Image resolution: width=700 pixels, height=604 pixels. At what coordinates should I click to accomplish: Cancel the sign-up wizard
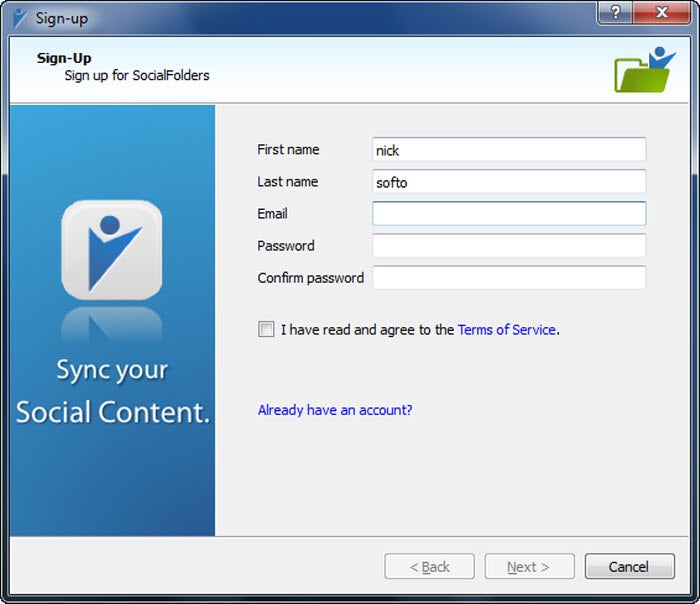coord(629,567)
